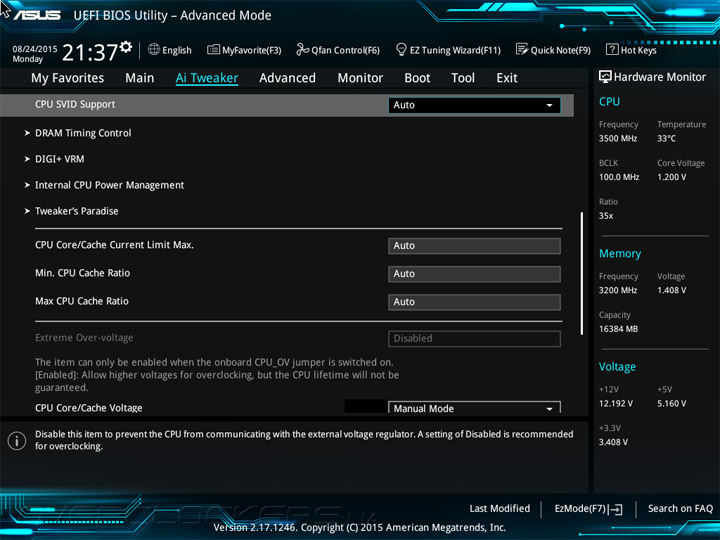Switch to EzMode(F7)
Screen dimensions: 720x540
point(589,509)
